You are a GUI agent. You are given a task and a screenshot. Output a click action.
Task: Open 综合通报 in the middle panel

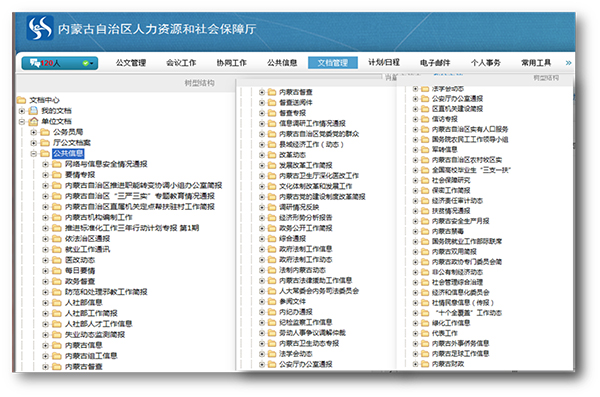tap(292, 239)
